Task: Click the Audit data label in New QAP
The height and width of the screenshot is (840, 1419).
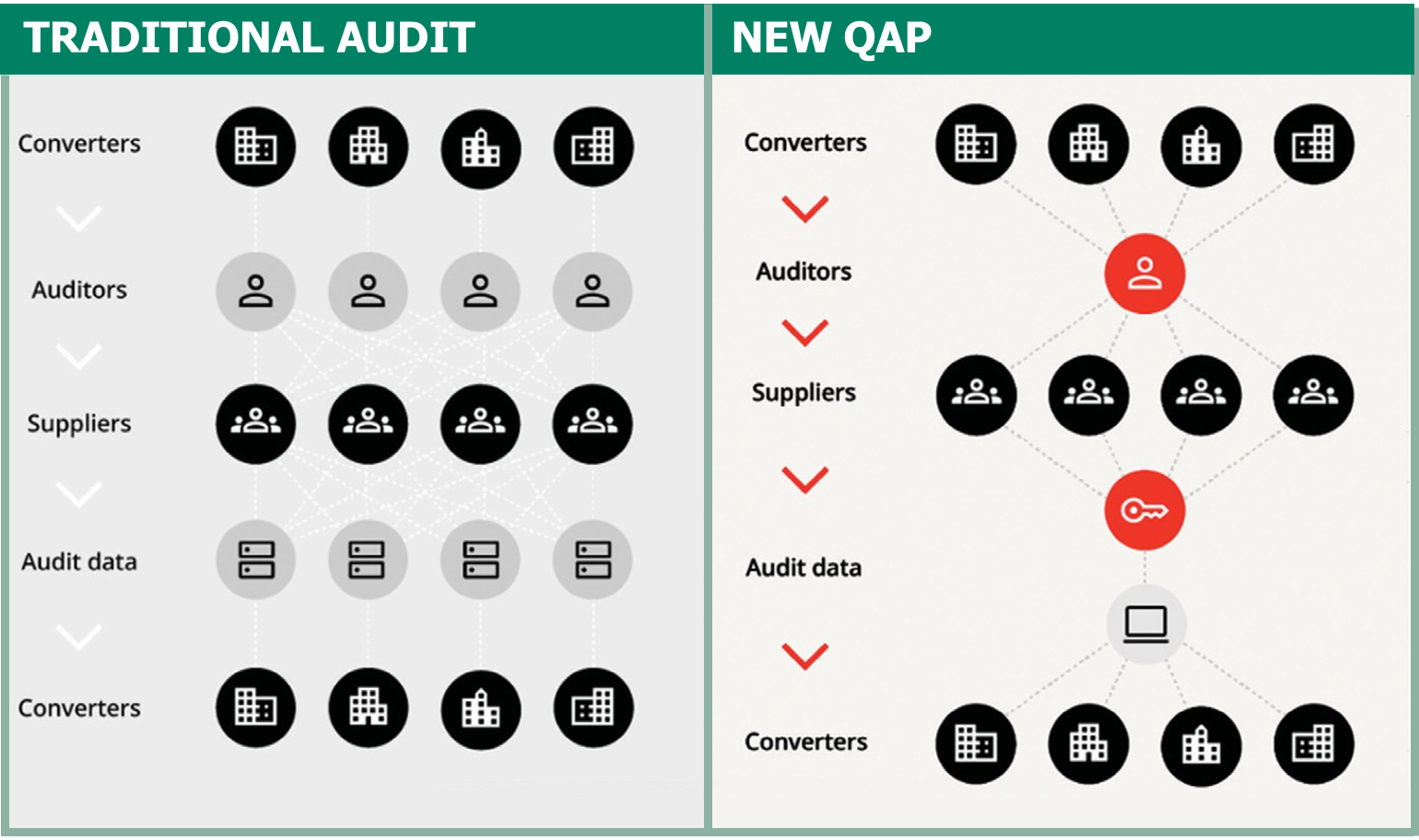Action: 803,567
